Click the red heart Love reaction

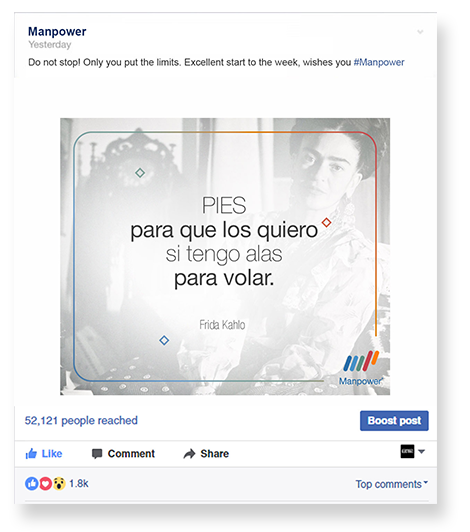click(45, 483)
